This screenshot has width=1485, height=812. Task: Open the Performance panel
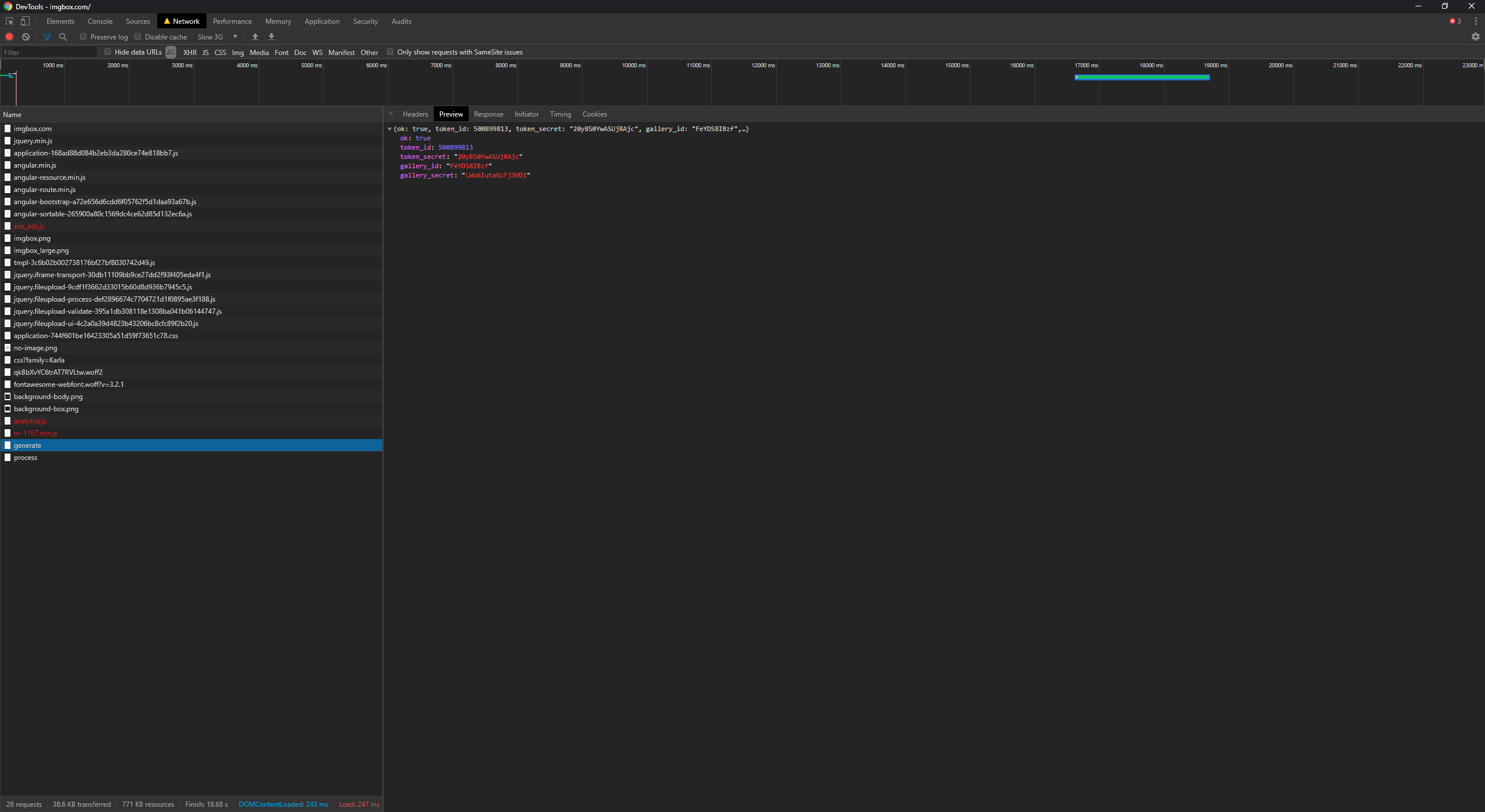point(232,21)
